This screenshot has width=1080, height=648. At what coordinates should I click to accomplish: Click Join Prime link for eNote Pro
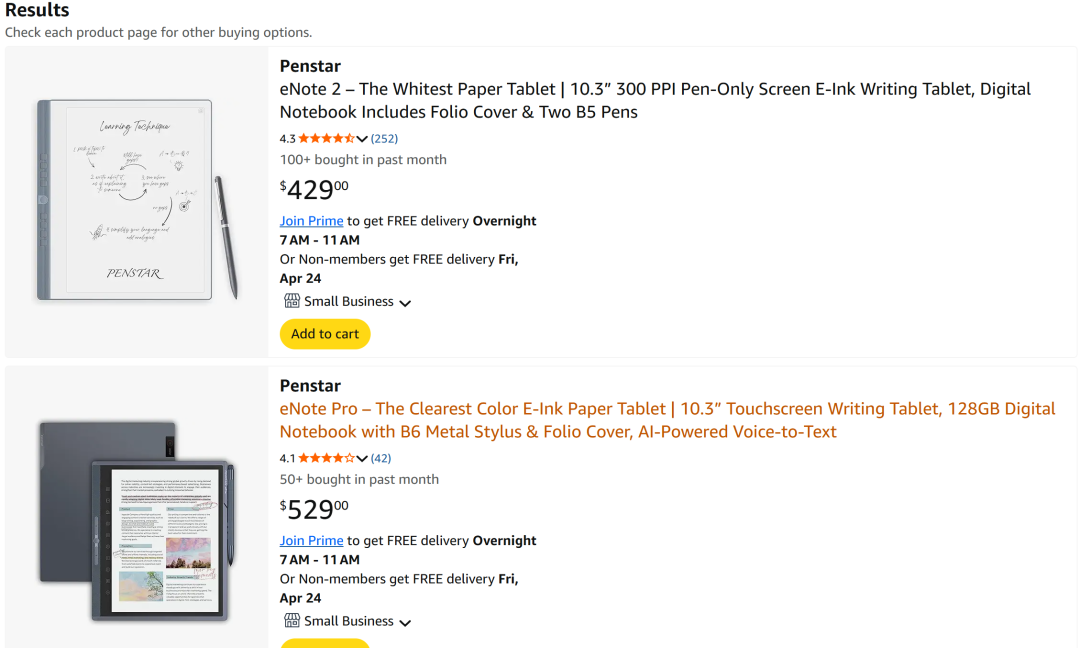(311, 541)
